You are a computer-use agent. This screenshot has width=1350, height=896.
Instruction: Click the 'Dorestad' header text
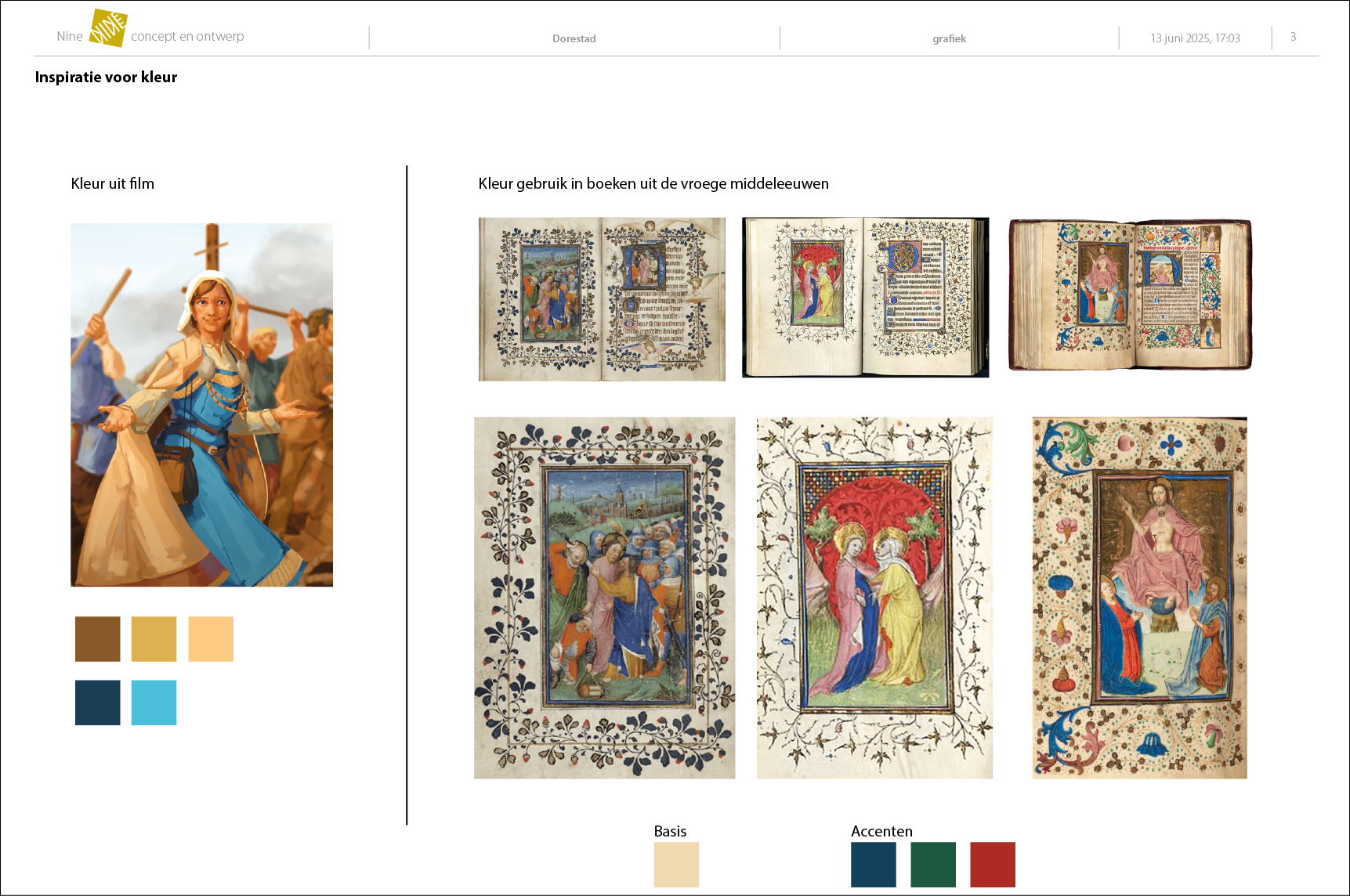574,38
